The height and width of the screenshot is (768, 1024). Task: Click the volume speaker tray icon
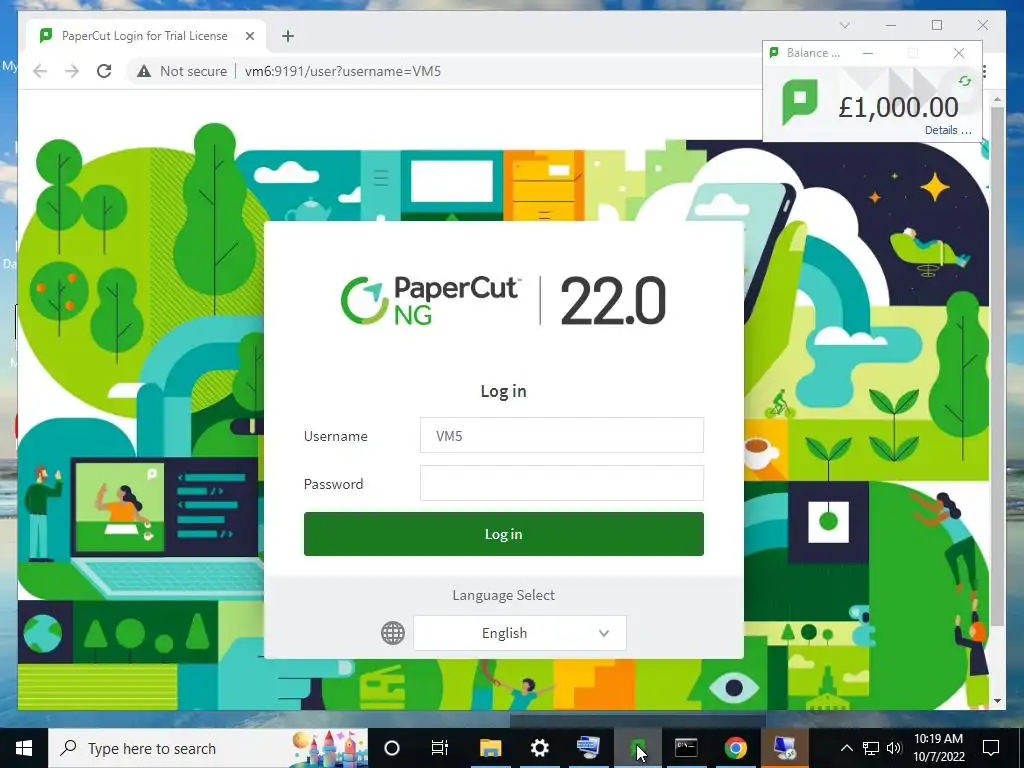click(x=894, y=748)
